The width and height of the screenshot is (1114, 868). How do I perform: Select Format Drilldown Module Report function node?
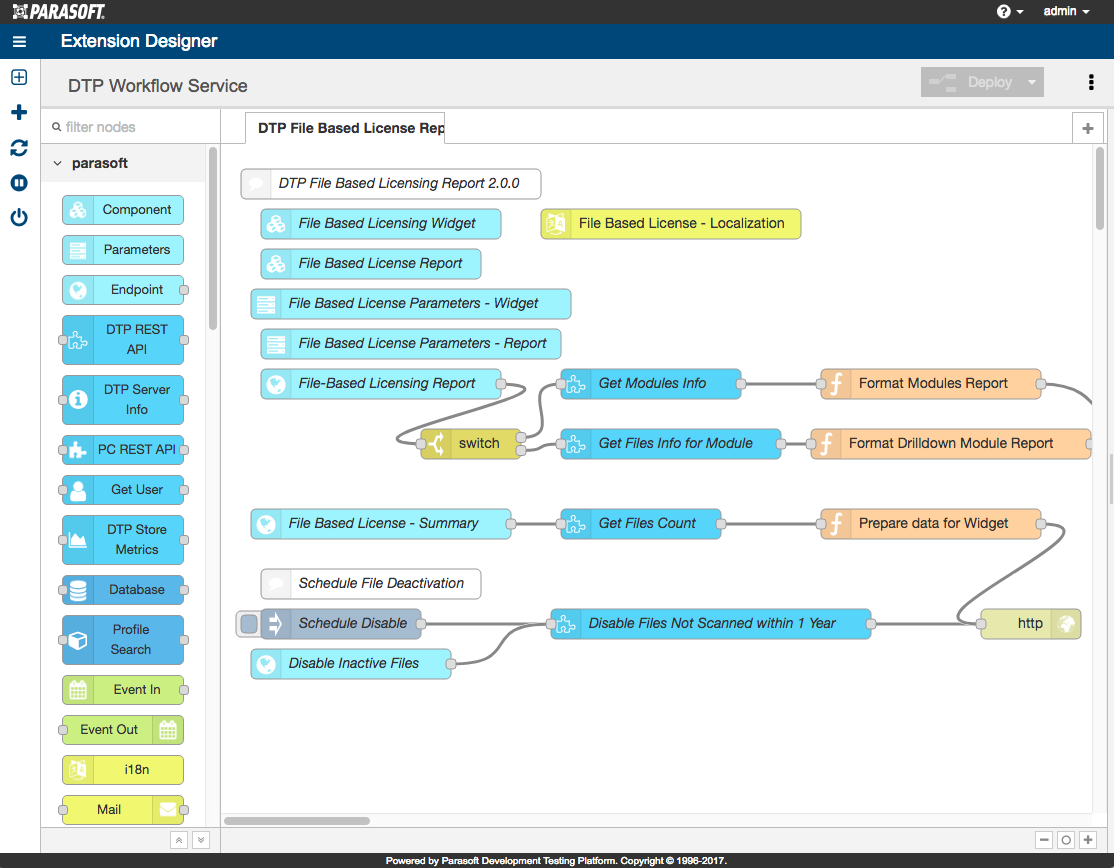(951, 444)
